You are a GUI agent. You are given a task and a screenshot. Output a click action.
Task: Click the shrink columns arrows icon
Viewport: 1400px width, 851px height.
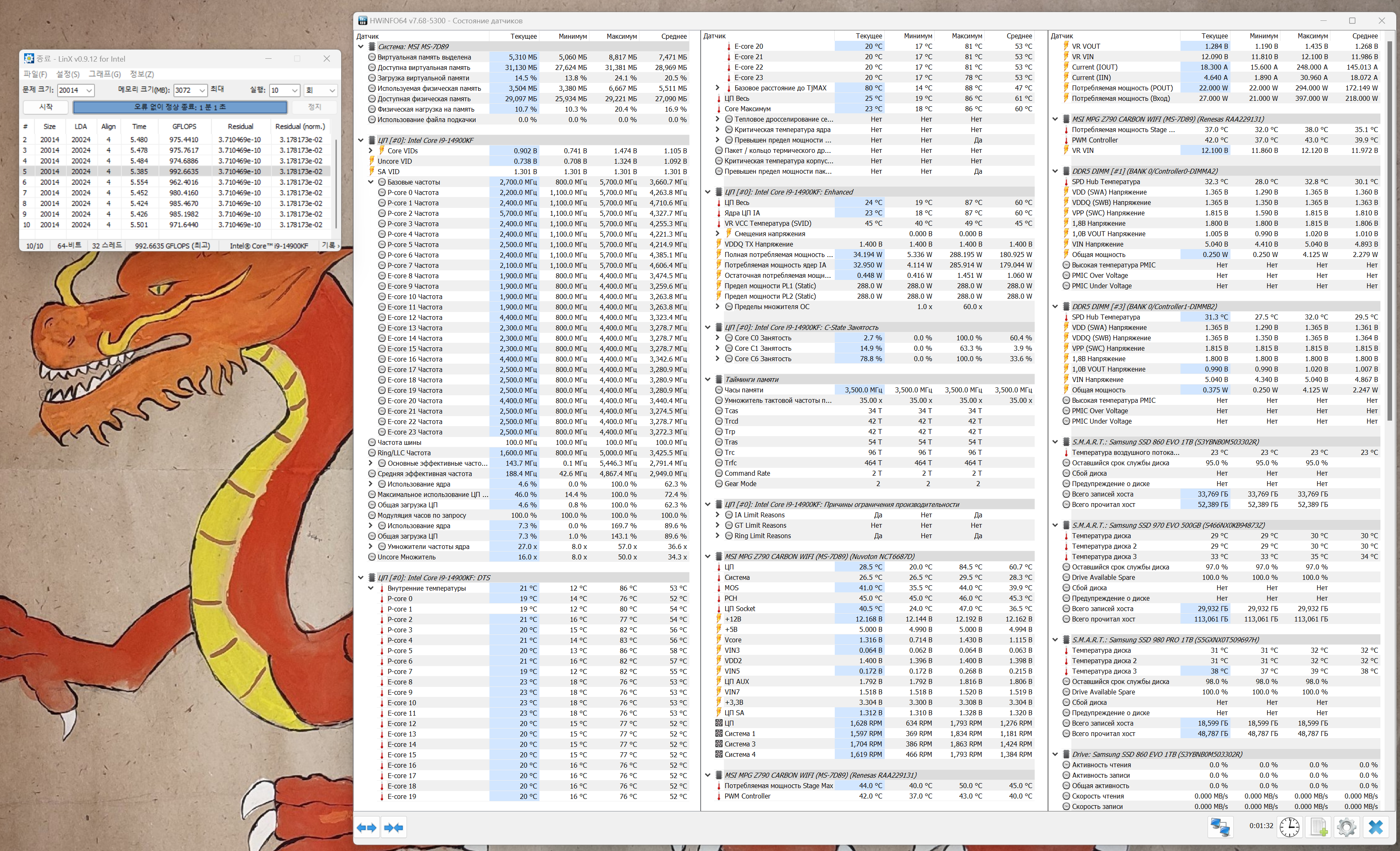click(x=394, y=827)
